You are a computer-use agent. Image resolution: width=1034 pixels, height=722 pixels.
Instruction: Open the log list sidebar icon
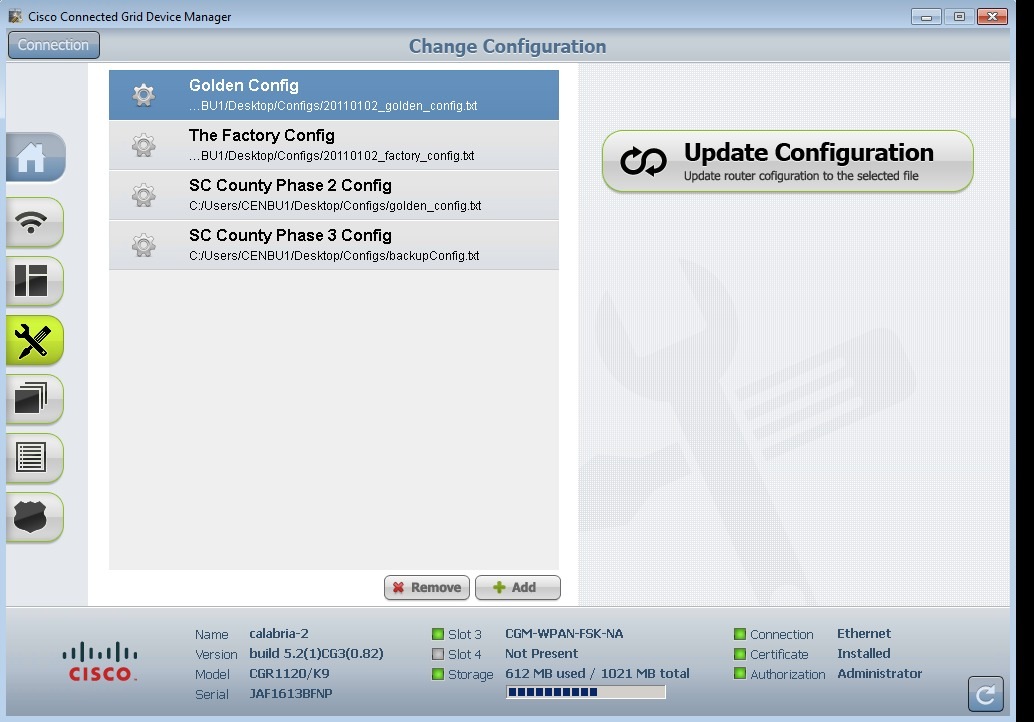coord(34,458)
